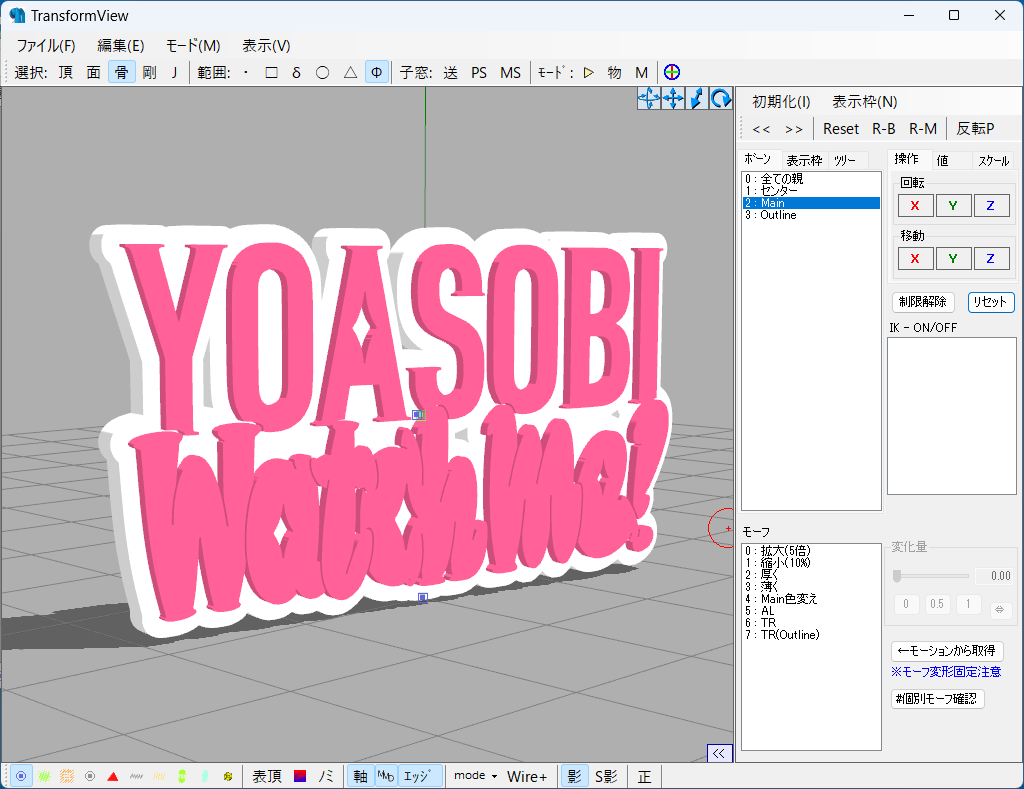1024x789 pixels.
Task: Click the viewport rotate view icon
Action: [x=721, y=99]
